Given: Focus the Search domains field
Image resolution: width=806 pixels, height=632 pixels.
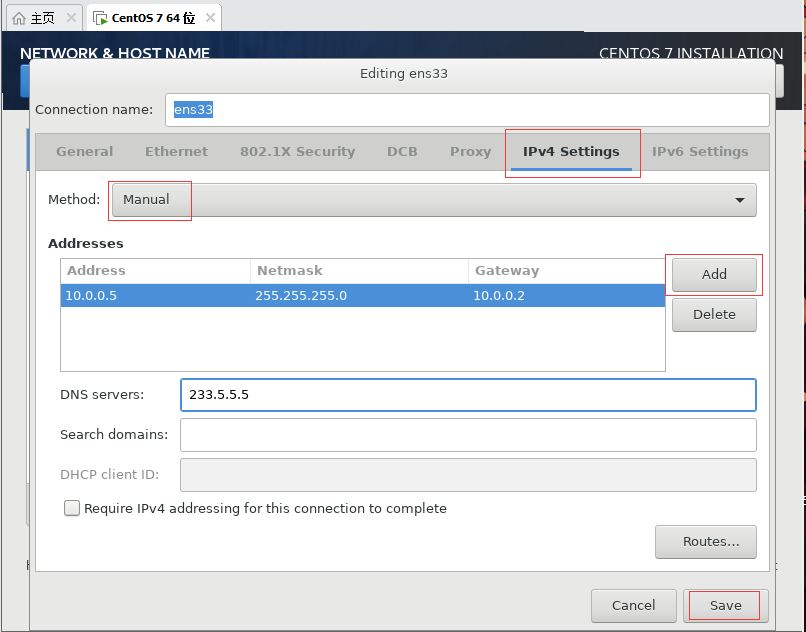Looking at the screenshot, I should point(468,435).
